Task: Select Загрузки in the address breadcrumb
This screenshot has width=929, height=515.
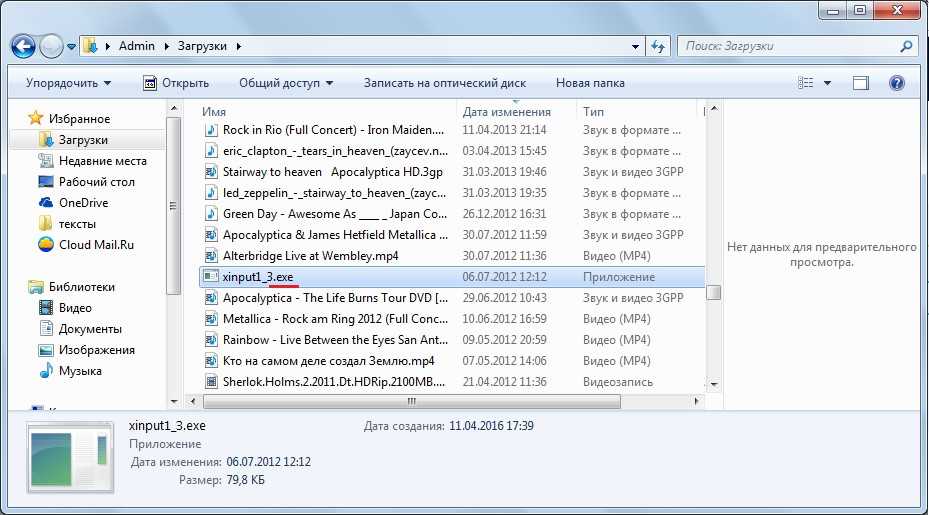Action: 202,46
